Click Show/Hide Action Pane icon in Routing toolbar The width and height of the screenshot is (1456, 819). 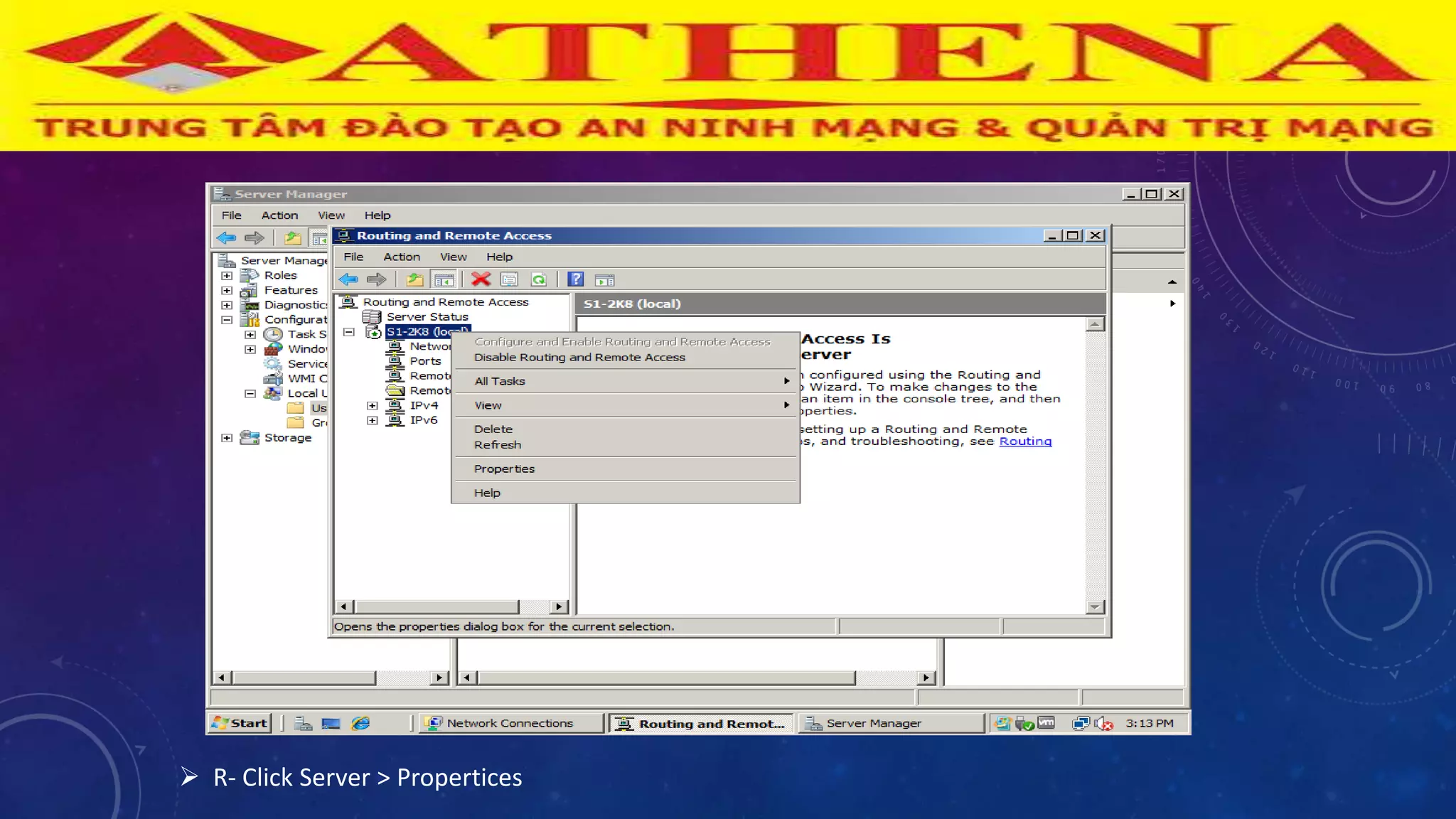[x=604, y=280]
